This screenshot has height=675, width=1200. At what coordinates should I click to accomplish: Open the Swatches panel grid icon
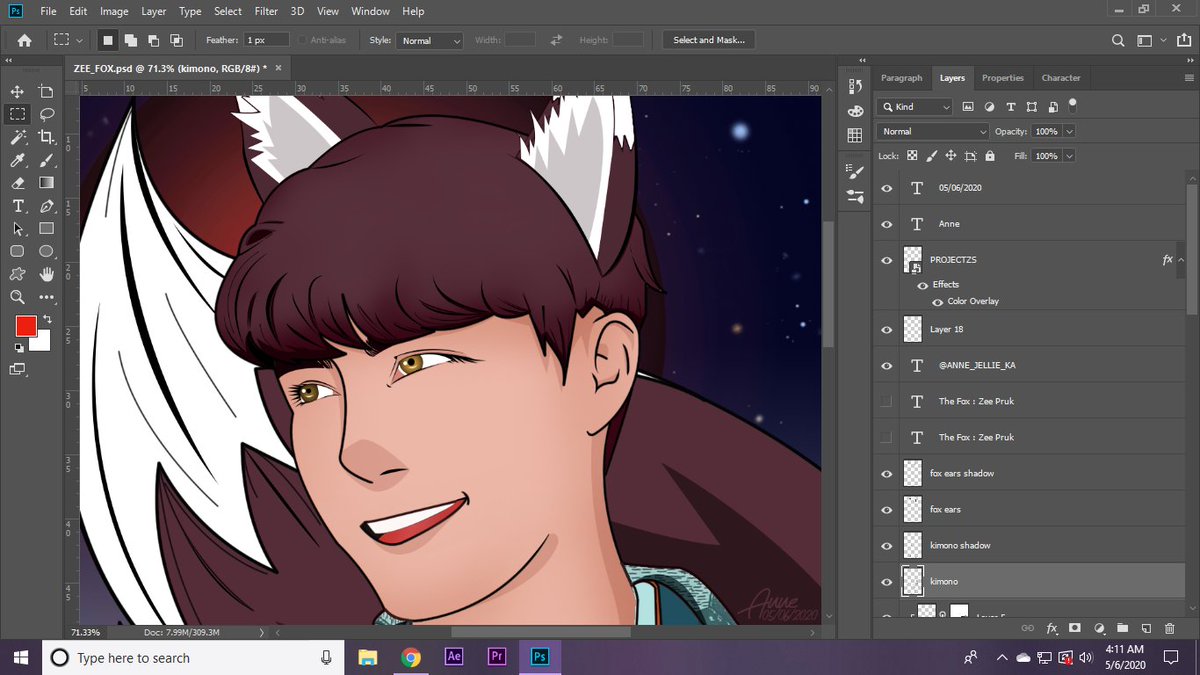[x=855, y=135]
